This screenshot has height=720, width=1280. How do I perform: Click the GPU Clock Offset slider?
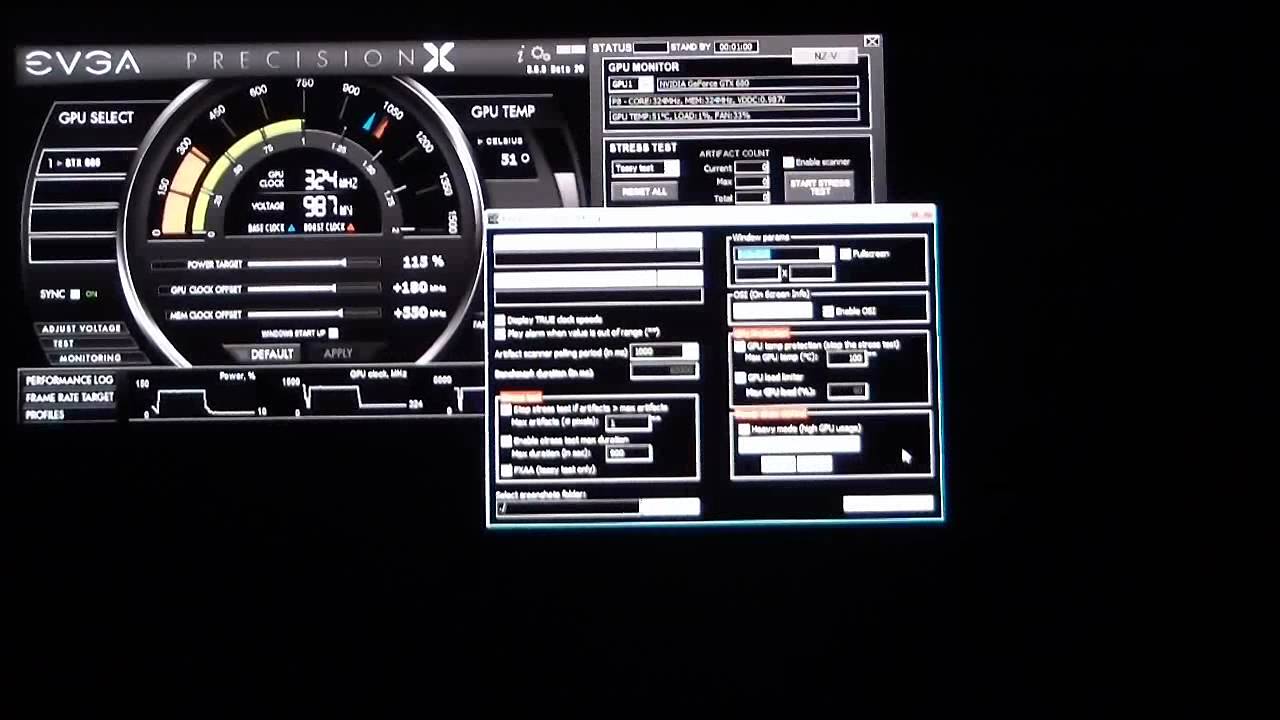[313, 289]
